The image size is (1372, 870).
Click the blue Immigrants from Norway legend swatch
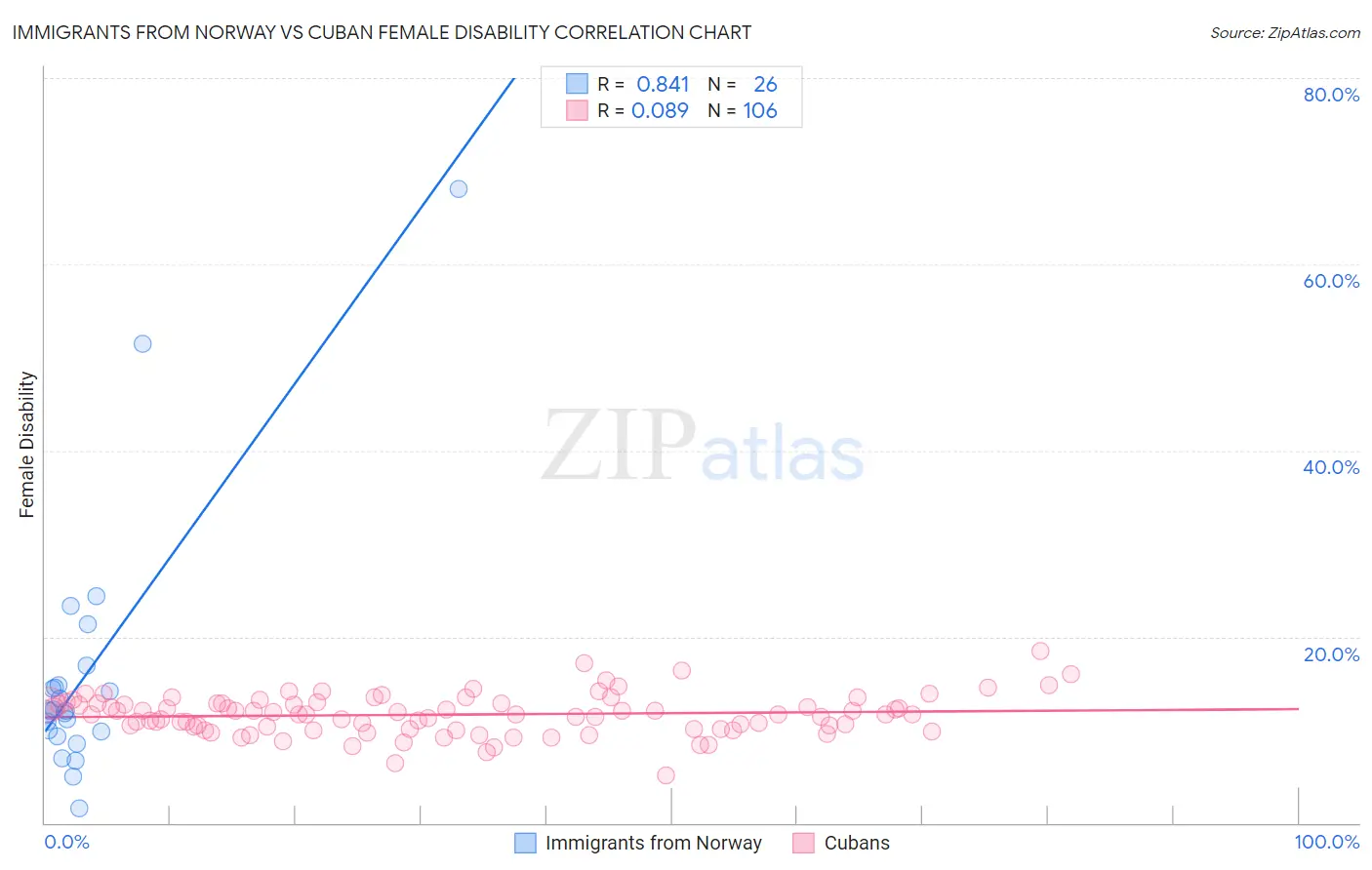pyautogui.click(x=526, y=843)
